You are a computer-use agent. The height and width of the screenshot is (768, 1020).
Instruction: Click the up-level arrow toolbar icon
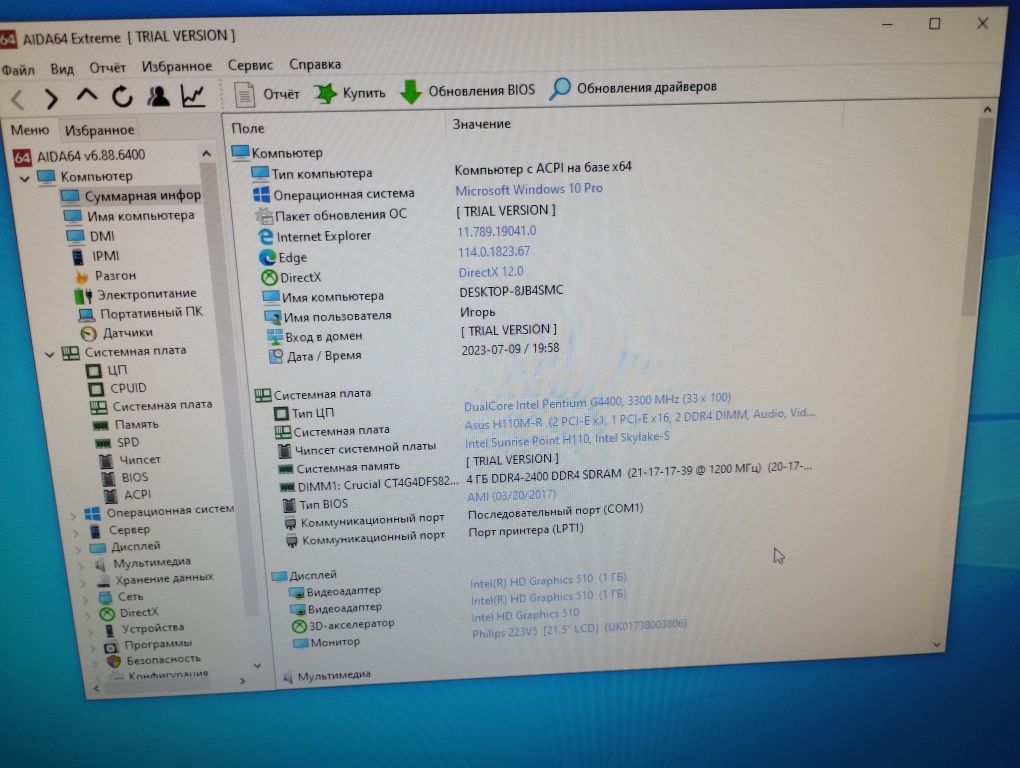click(x=87, y=96)
